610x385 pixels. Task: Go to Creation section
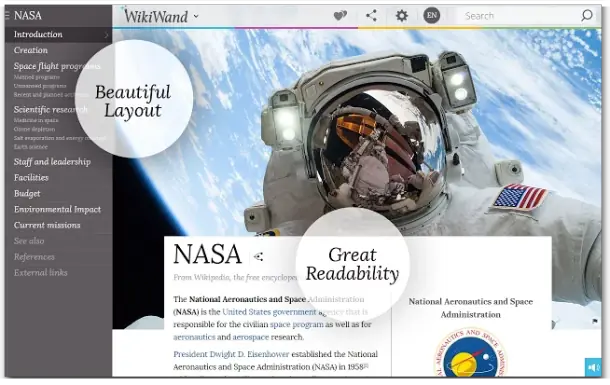coord(31,50)
